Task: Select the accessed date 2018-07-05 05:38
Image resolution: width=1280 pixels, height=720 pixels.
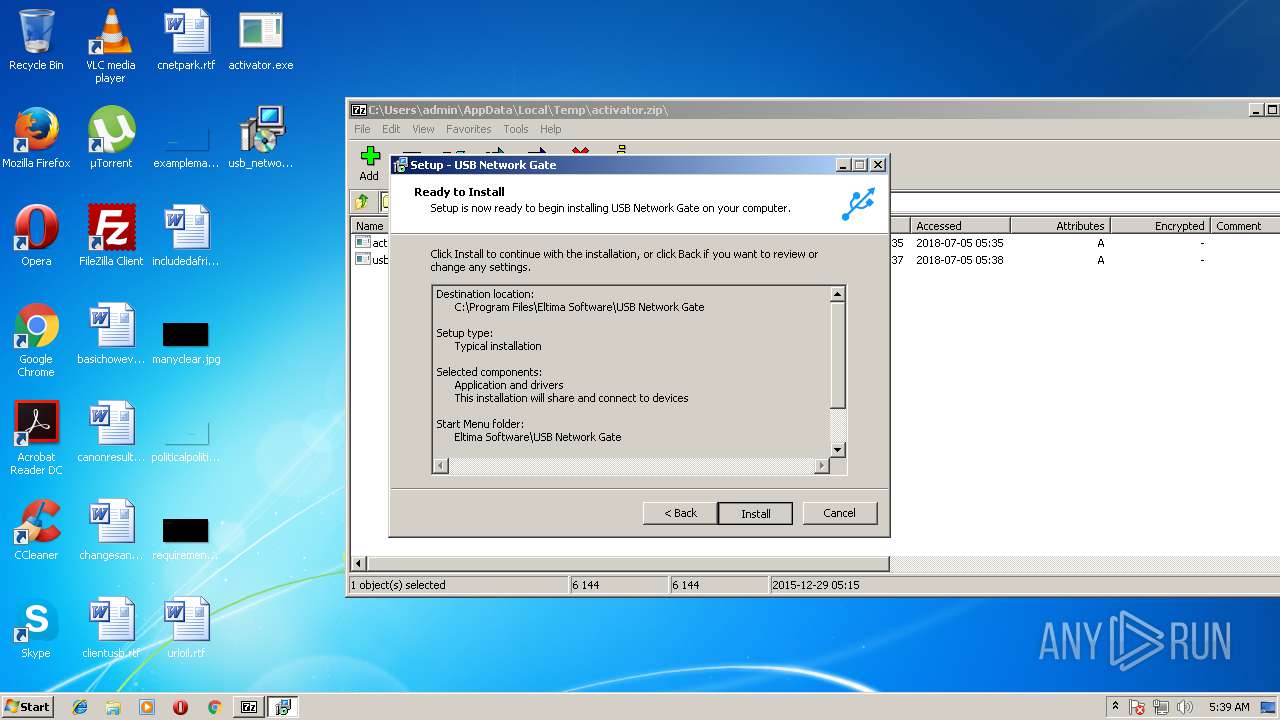Action: (x=959, y=260)
